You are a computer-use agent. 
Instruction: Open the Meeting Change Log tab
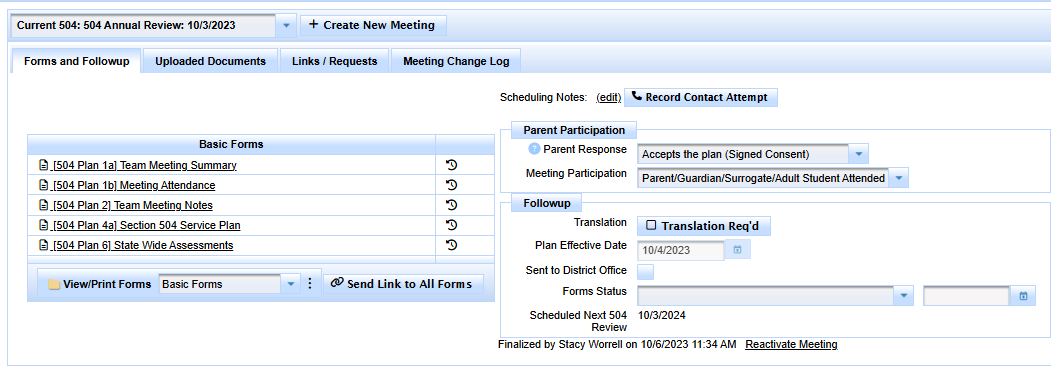[456, 61]
